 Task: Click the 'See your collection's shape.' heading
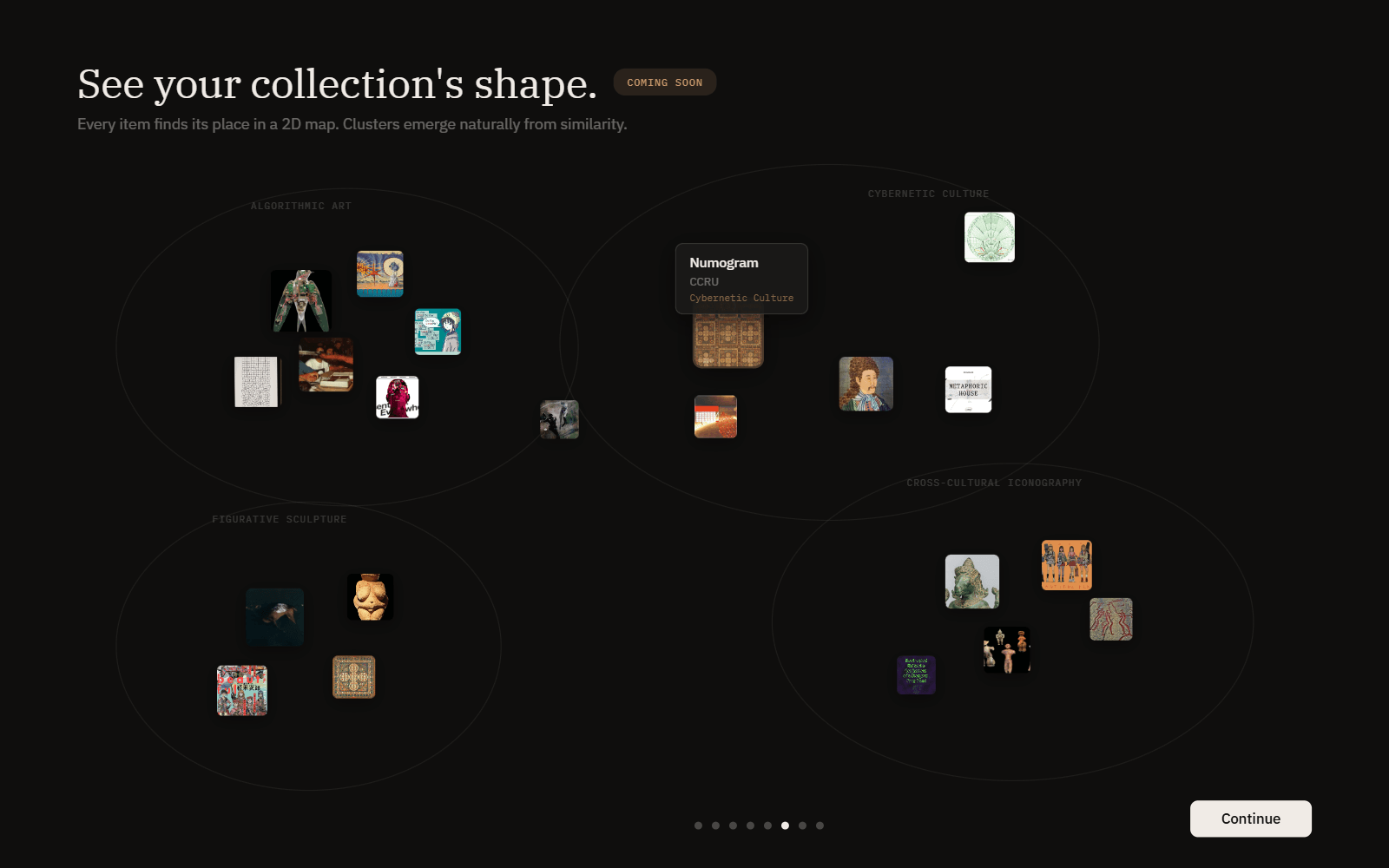tap(338, 84)
